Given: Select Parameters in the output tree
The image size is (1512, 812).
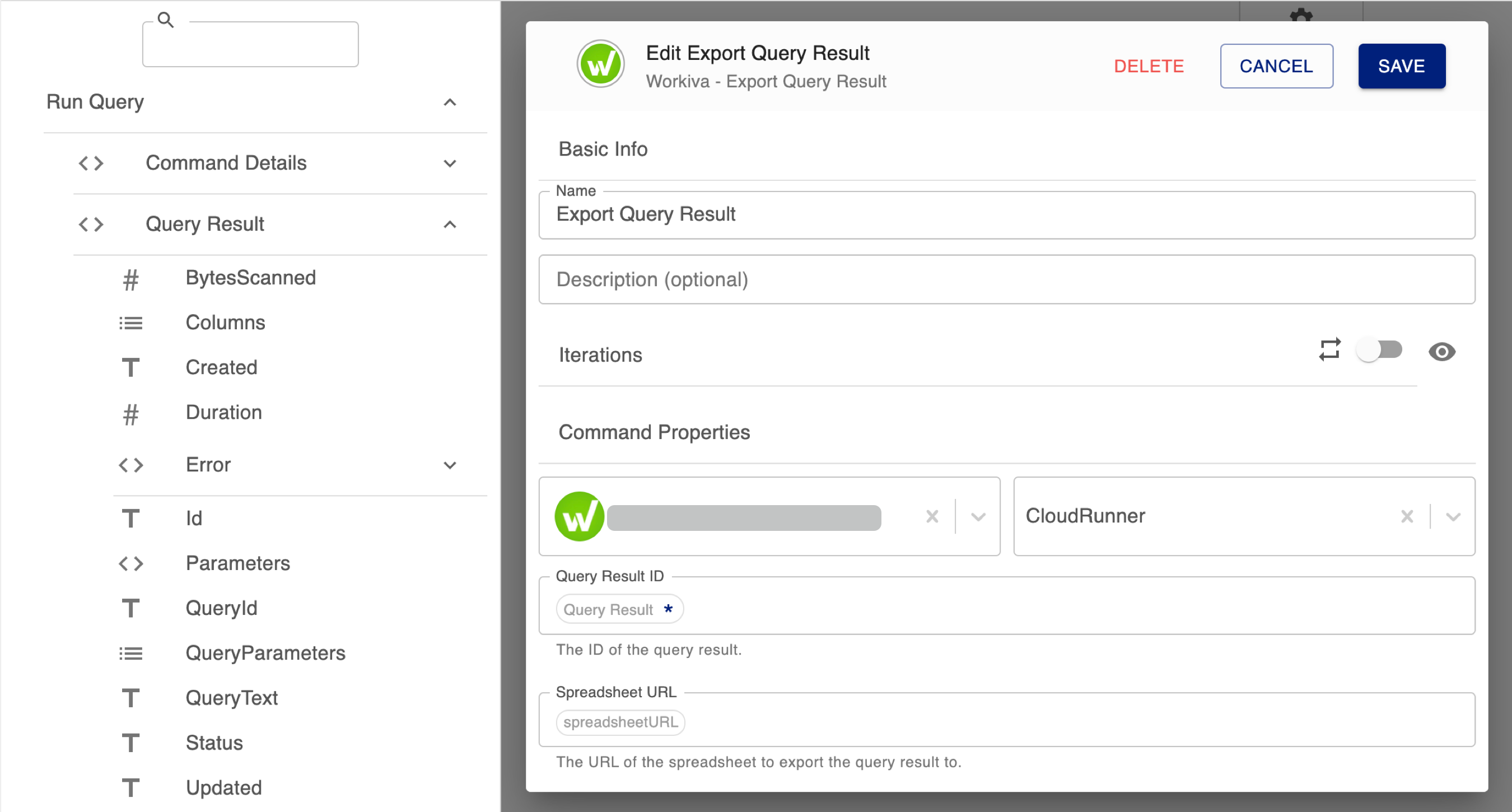Looking at the screenshot, I should 237,564.
